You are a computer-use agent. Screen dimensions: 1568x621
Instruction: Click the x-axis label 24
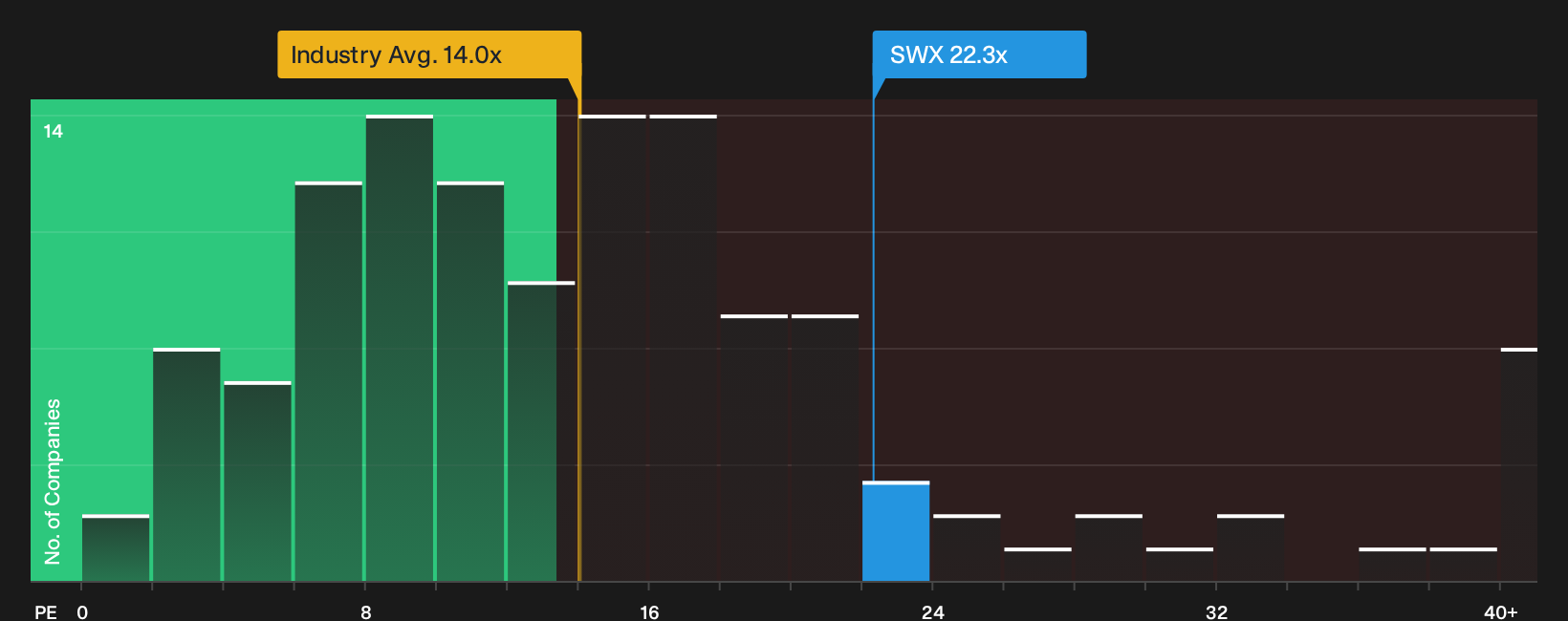click(x=933, y=611)
